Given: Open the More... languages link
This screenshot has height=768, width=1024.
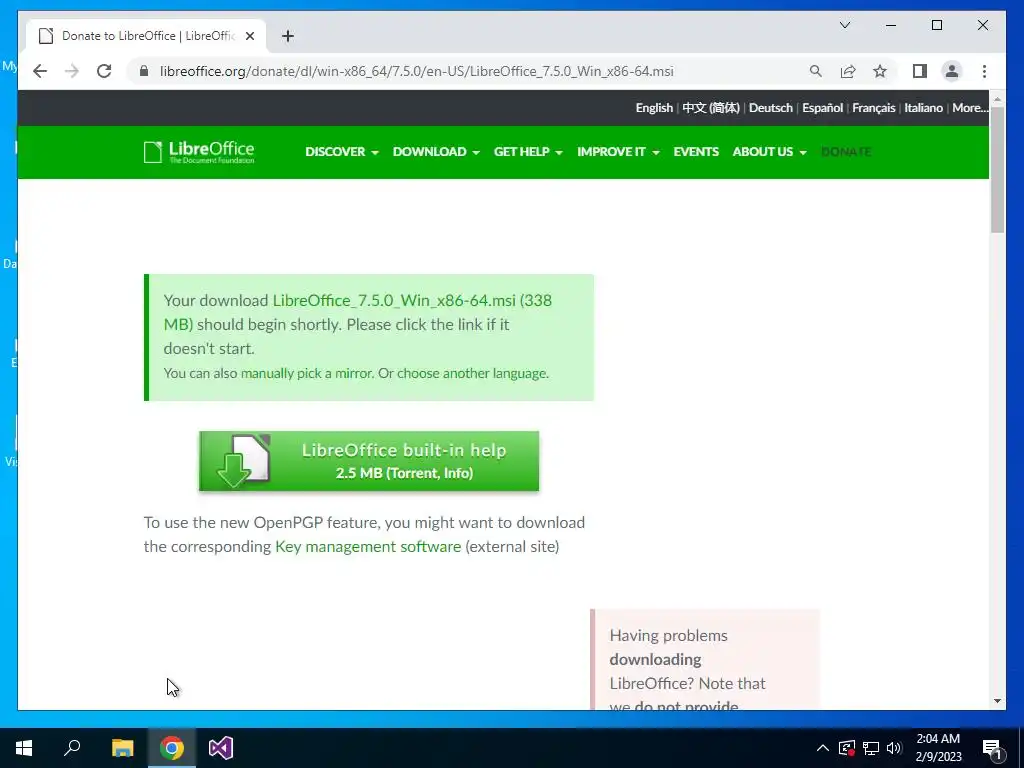Looking at the screenshot, I should 970,108.
